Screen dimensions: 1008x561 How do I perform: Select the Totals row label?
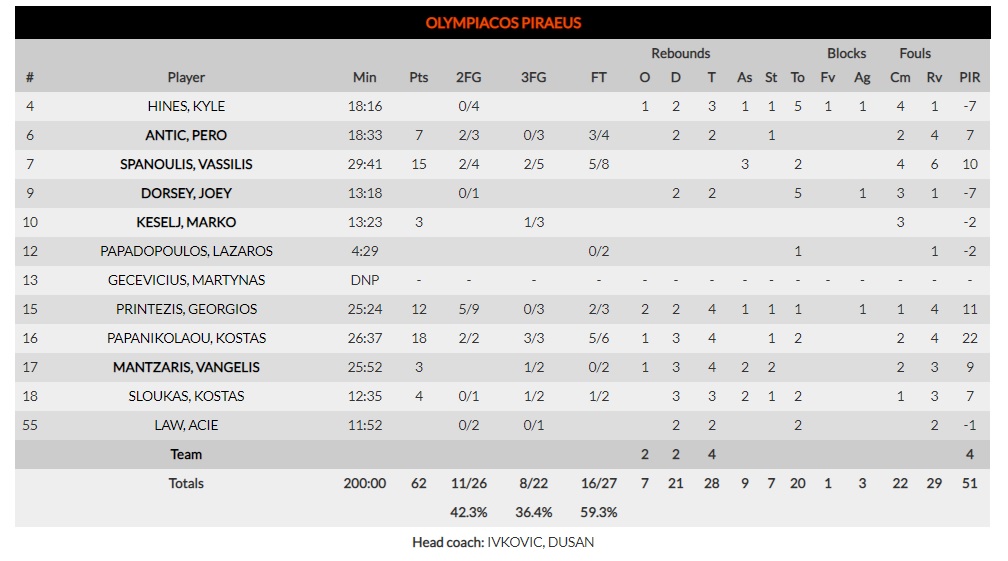186,483
